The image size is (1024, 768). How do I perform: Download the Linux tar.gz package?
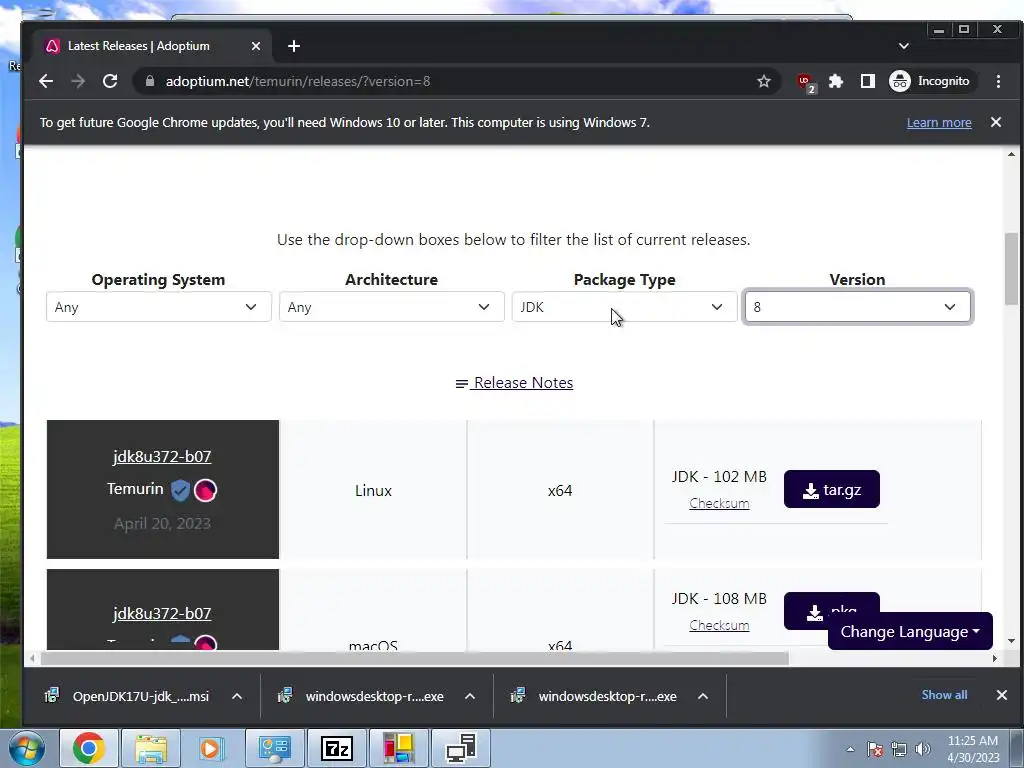(831, 489)
